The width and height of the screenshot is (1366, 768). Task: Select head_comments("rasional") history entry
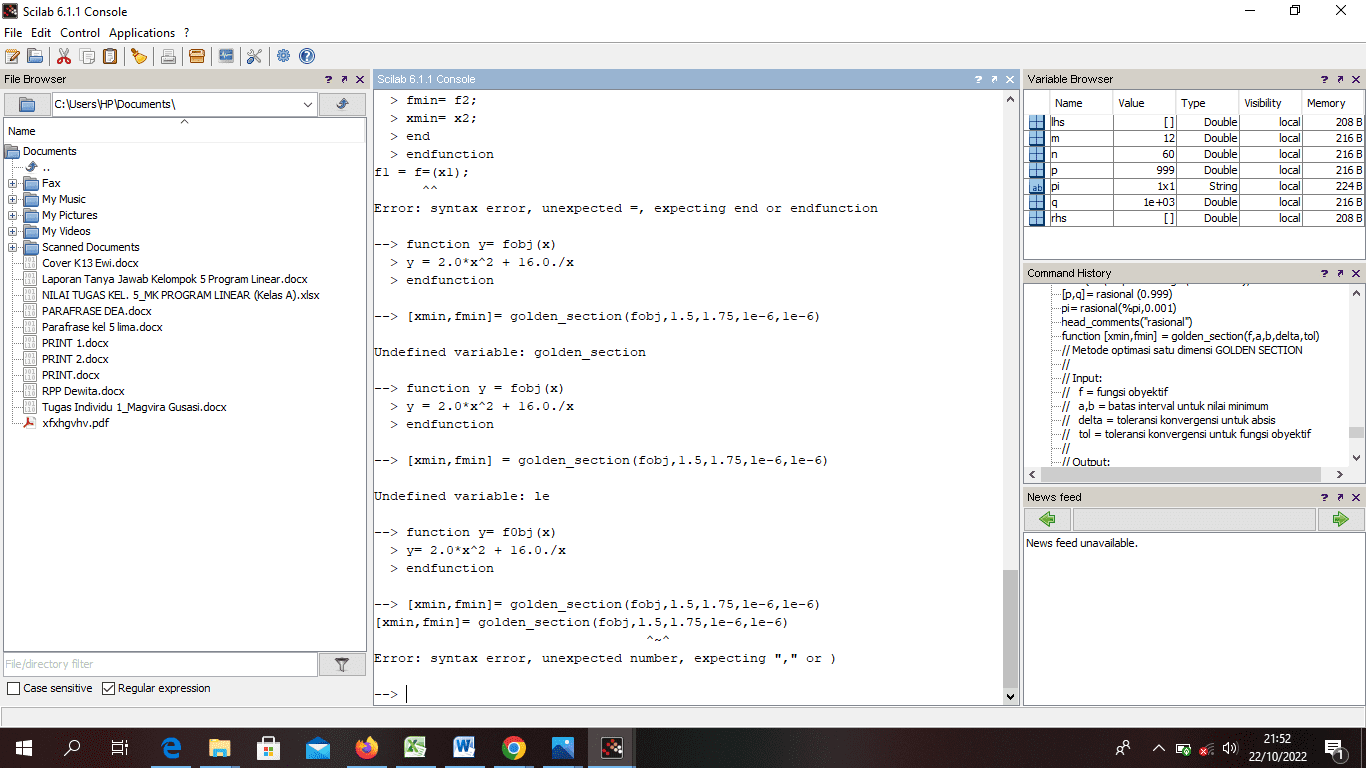(1127, 322)
